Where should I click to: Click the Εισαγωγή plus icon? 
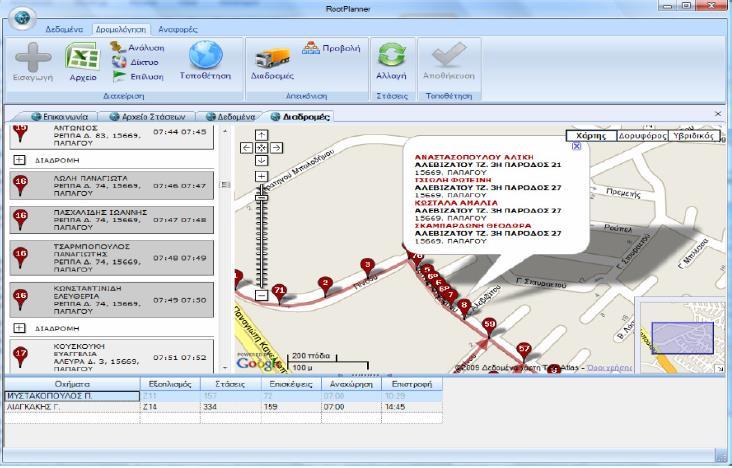pyautogui.click(x=33, y=57)
